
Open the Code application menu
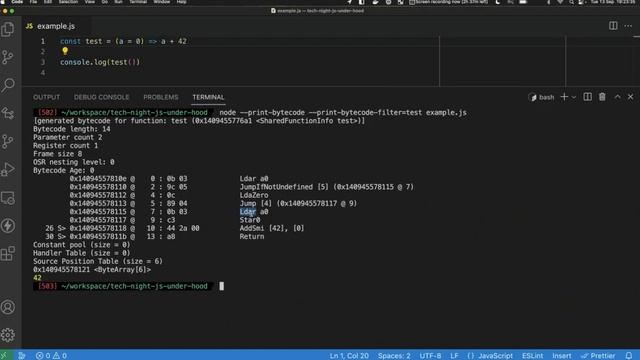point(17,2)
